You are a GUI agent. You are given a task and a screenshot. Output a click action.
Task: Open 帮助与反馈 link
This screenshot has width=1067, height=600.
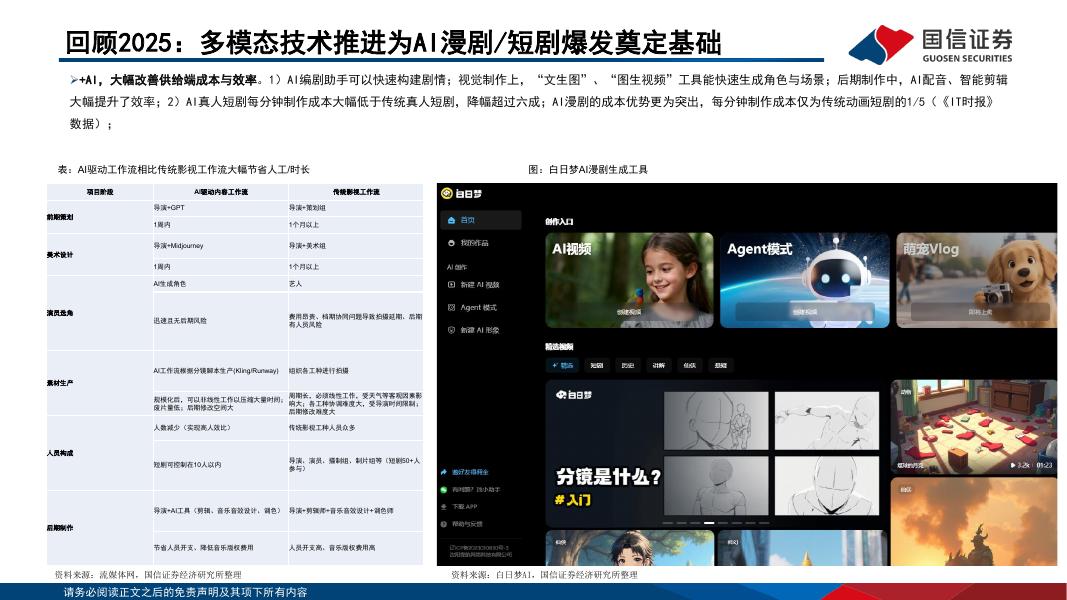click(467, 524)
